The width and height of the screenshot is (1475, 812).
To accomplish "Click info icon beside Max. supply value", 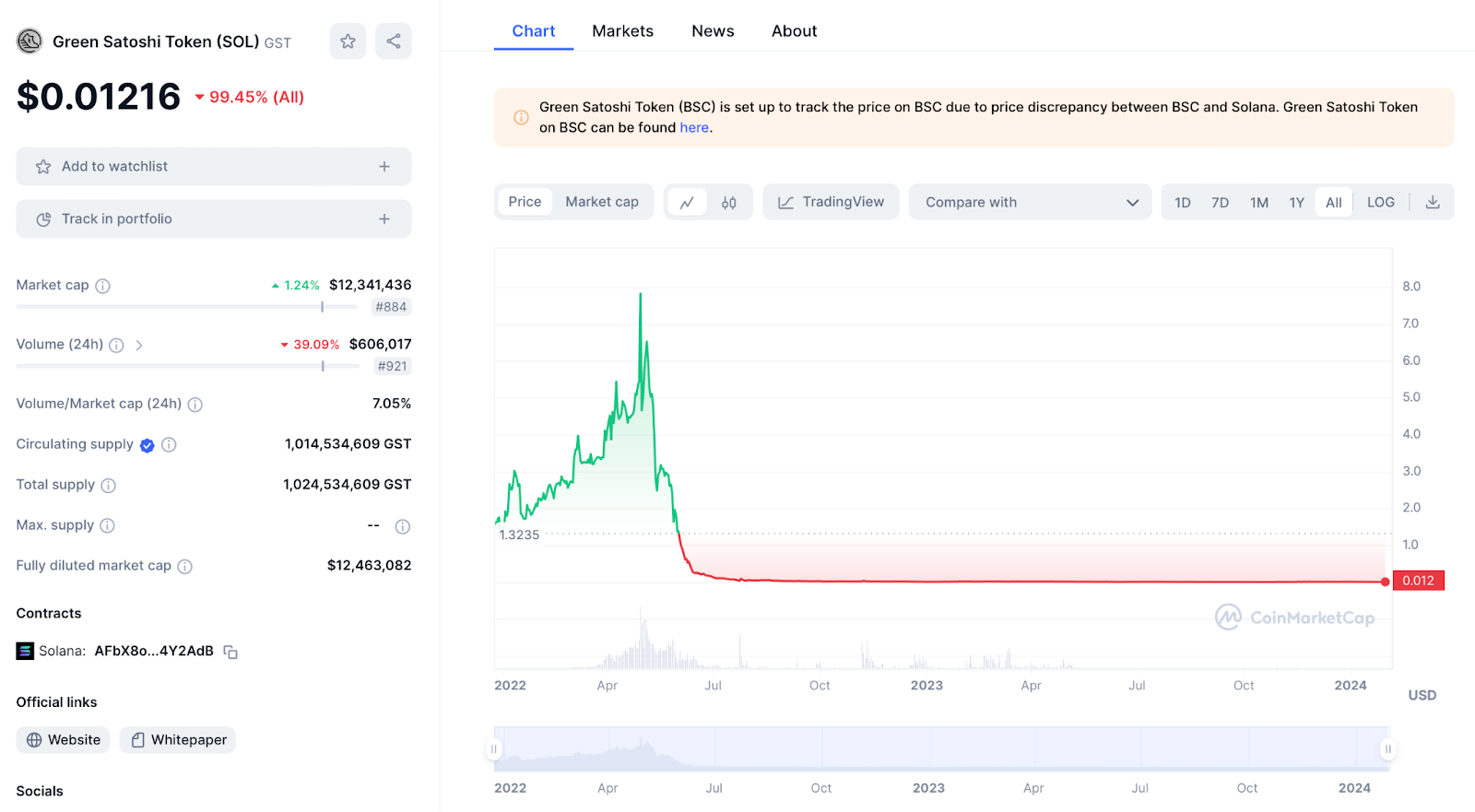I will pos(403,526).
